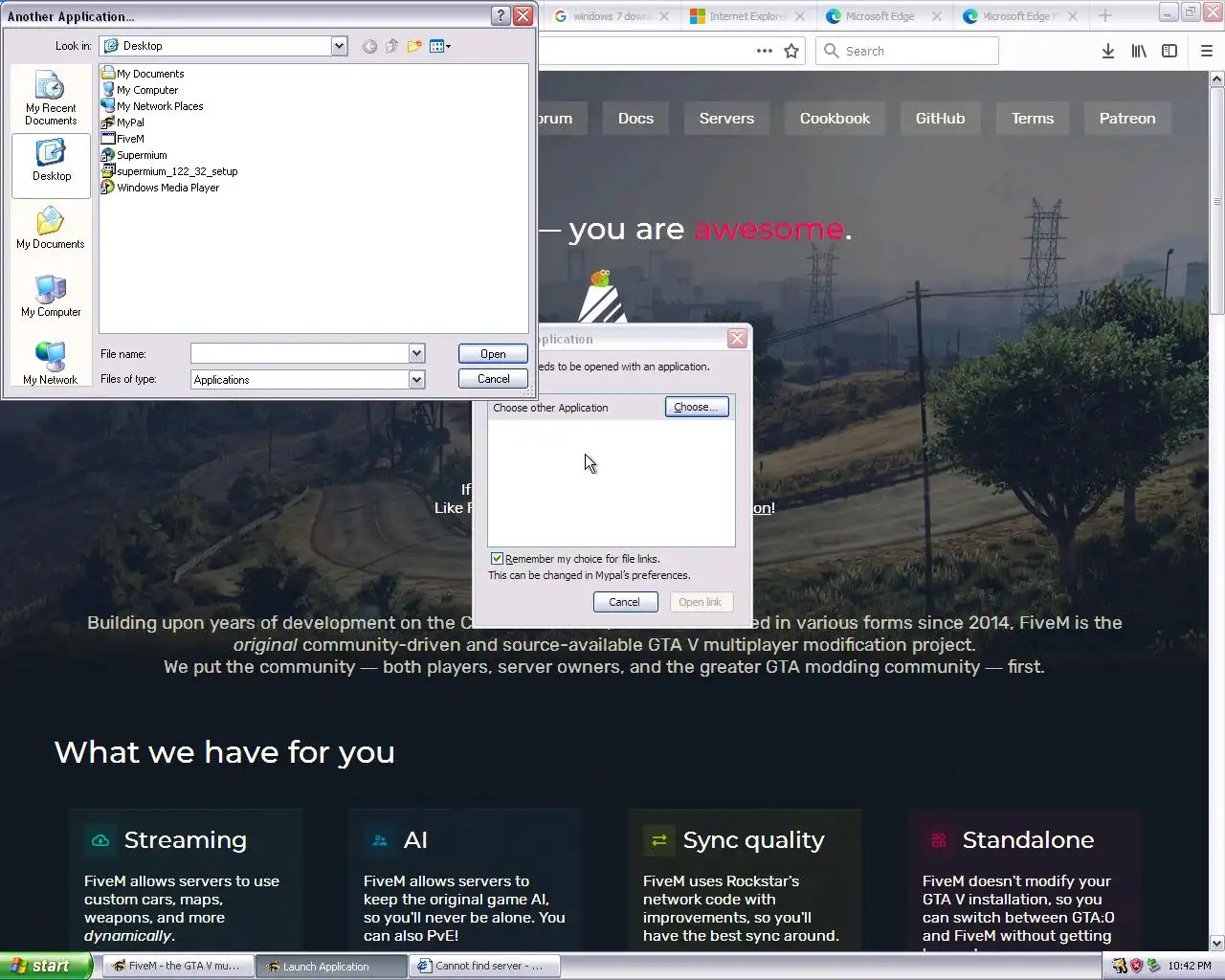
Task: Click the system tray clock showing 10:42 PM
Action: click(x=1190, y=966)
